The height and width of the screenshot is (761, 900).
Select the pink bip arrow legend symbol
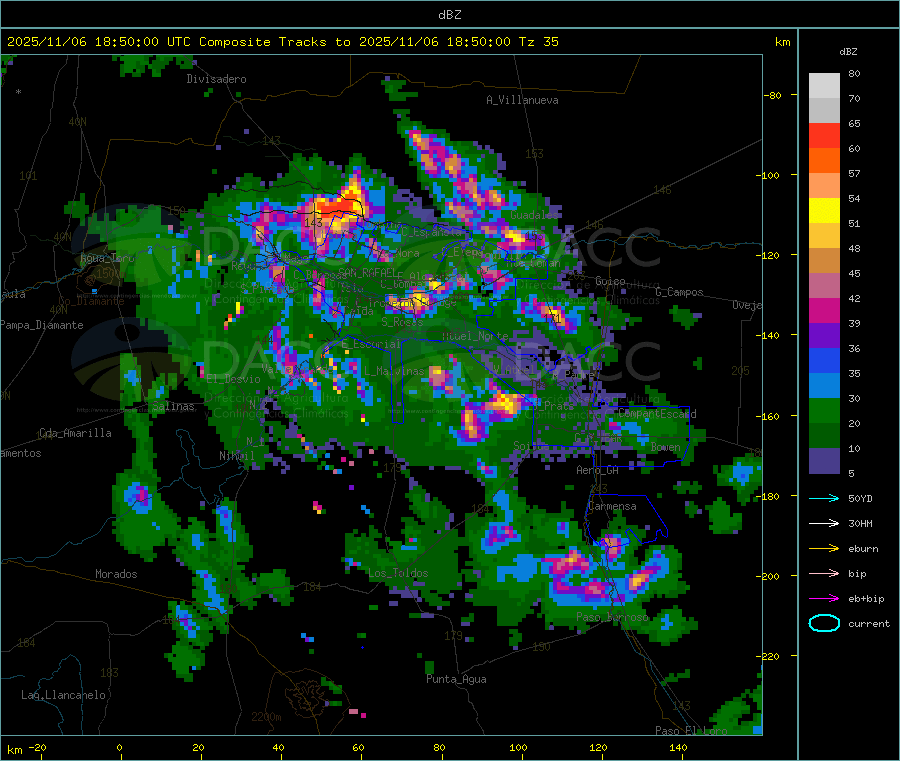[x=824, y=573]
